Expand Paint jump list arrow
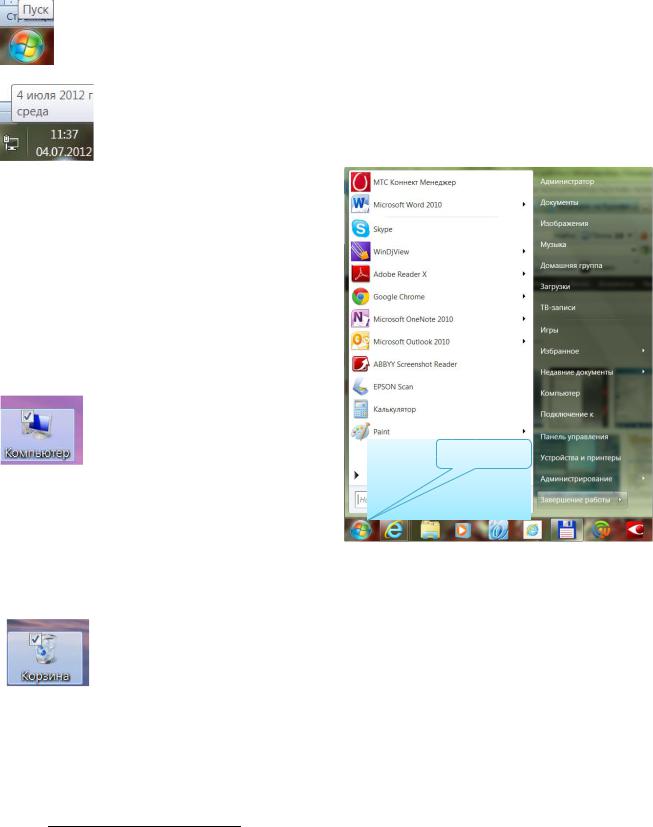Viewport: 653px width, 827px height. (524, 431)
